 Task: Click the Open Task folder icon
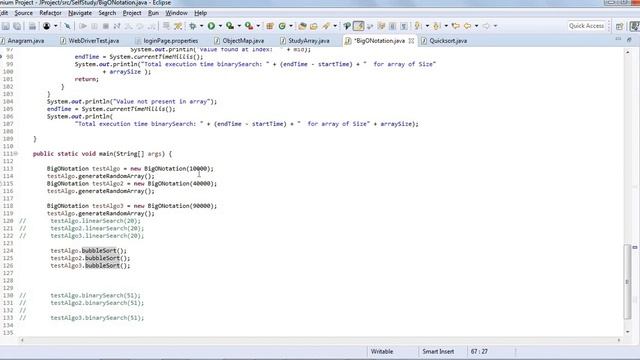[314, 26]
